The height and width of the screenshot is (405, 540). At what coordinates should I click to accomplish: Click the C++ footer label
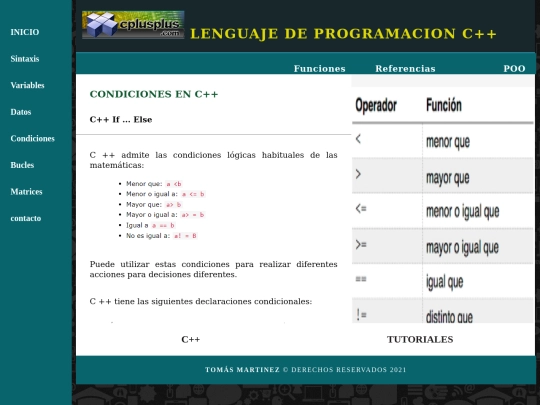pos(191,340)
